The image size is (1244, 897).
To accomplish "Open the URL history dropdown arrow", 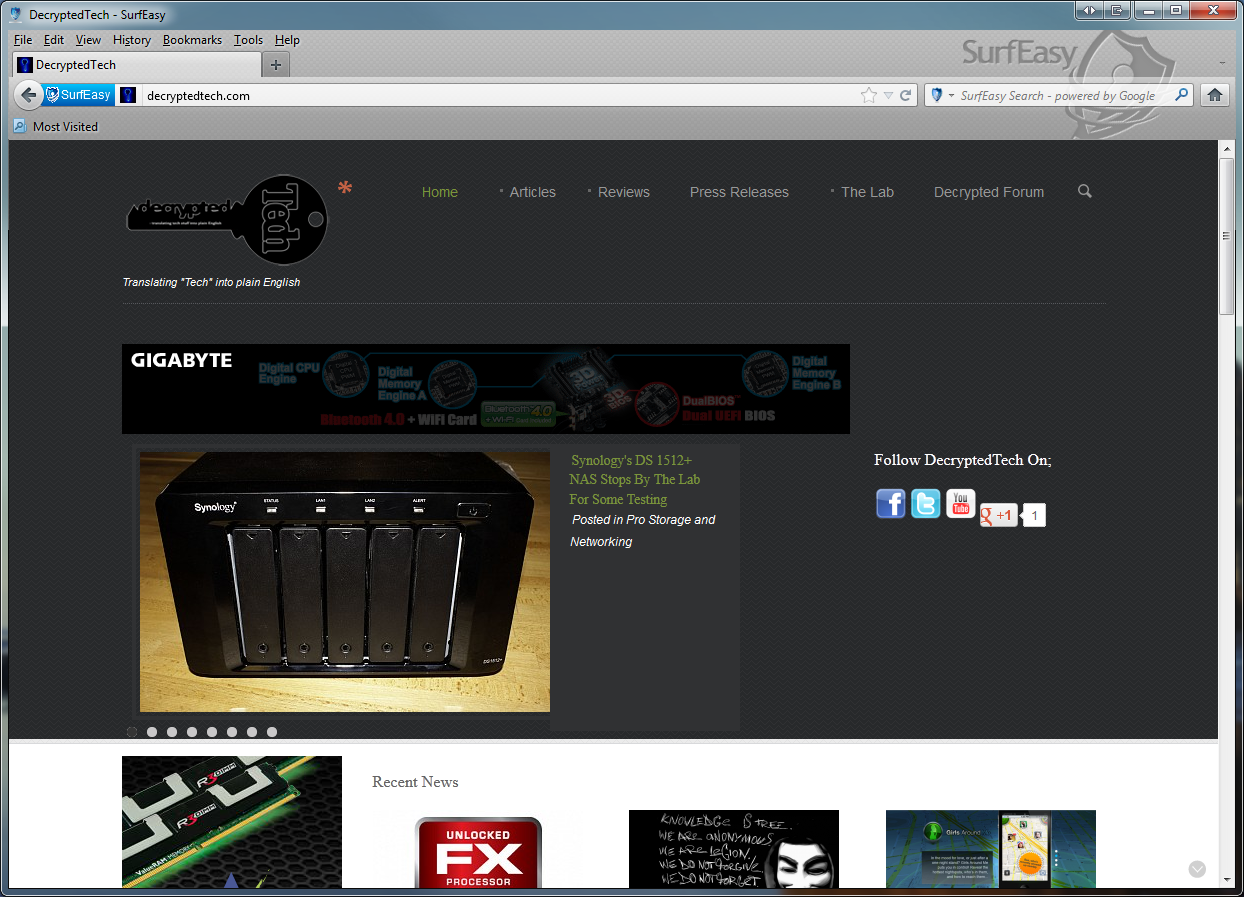I will 888,96.
